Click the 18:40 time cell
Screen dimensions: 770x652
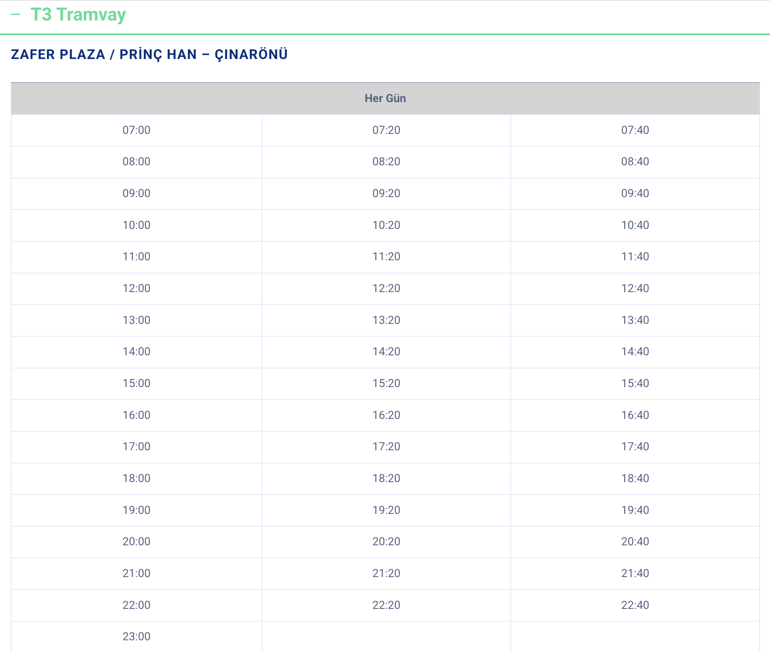[635, 478]
